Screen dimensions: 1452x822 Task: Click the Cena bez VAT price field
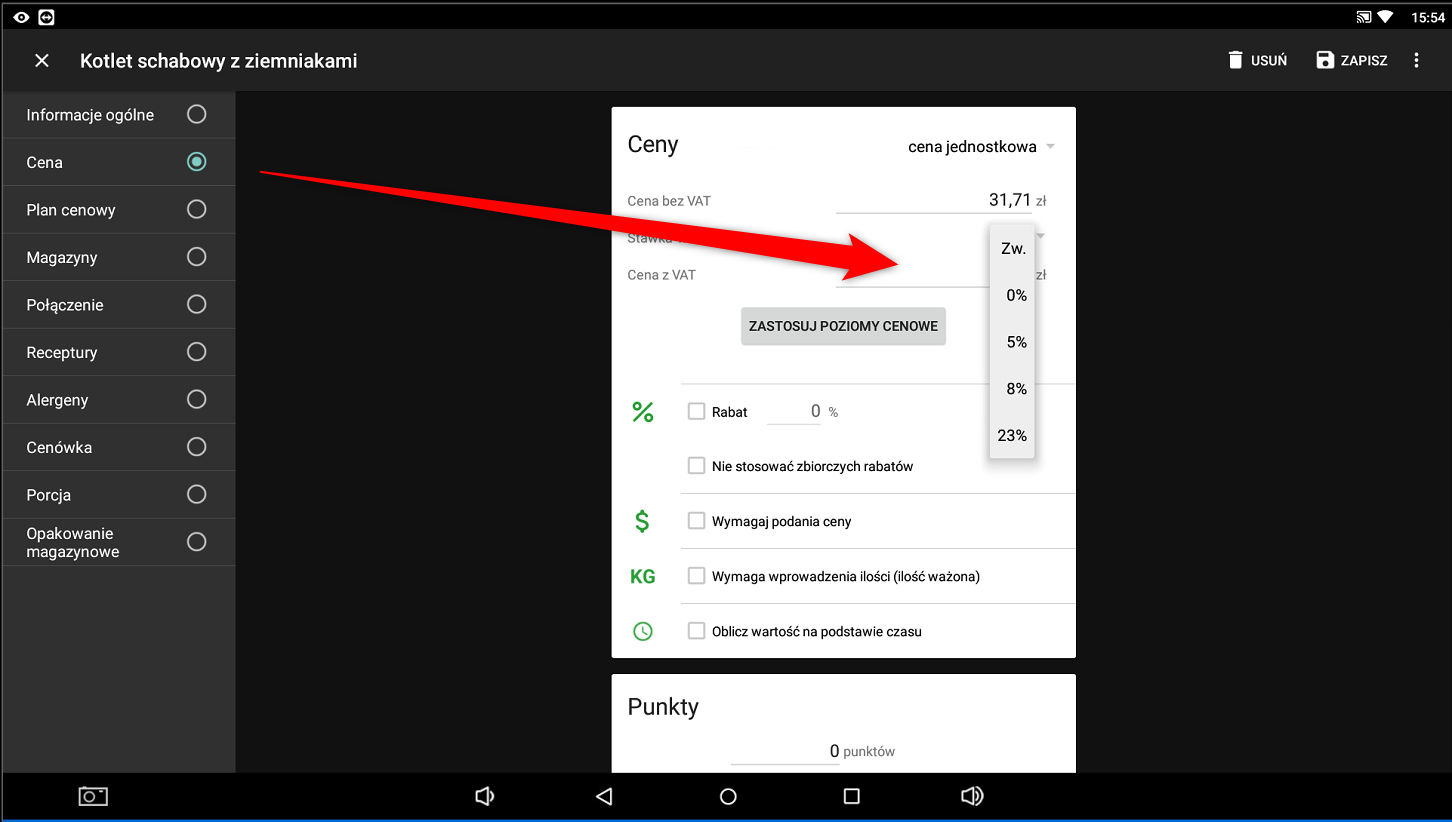pos(933,201)
